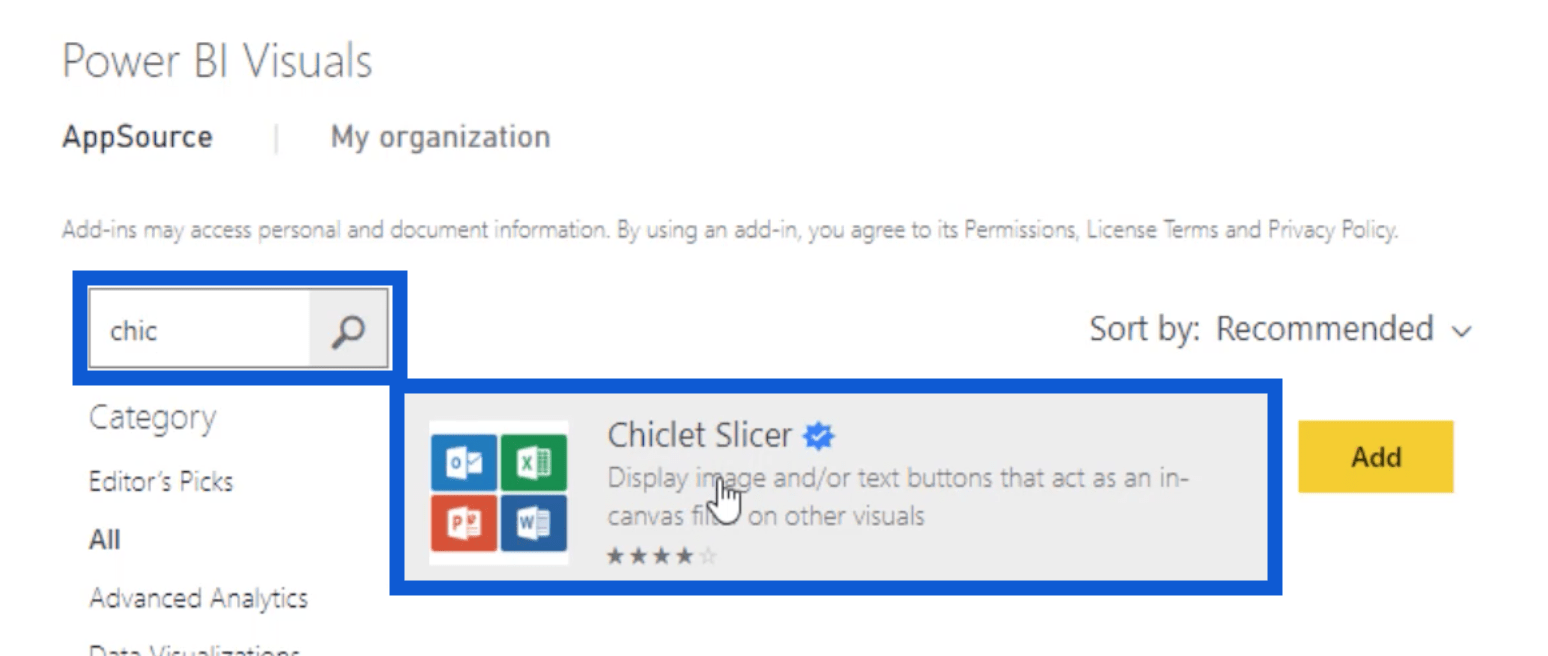Image resolution: width=1548 pixels, height=656 pixels.
Task: Click the star rating under Chiclet Slicer
Action: (662, 556)
